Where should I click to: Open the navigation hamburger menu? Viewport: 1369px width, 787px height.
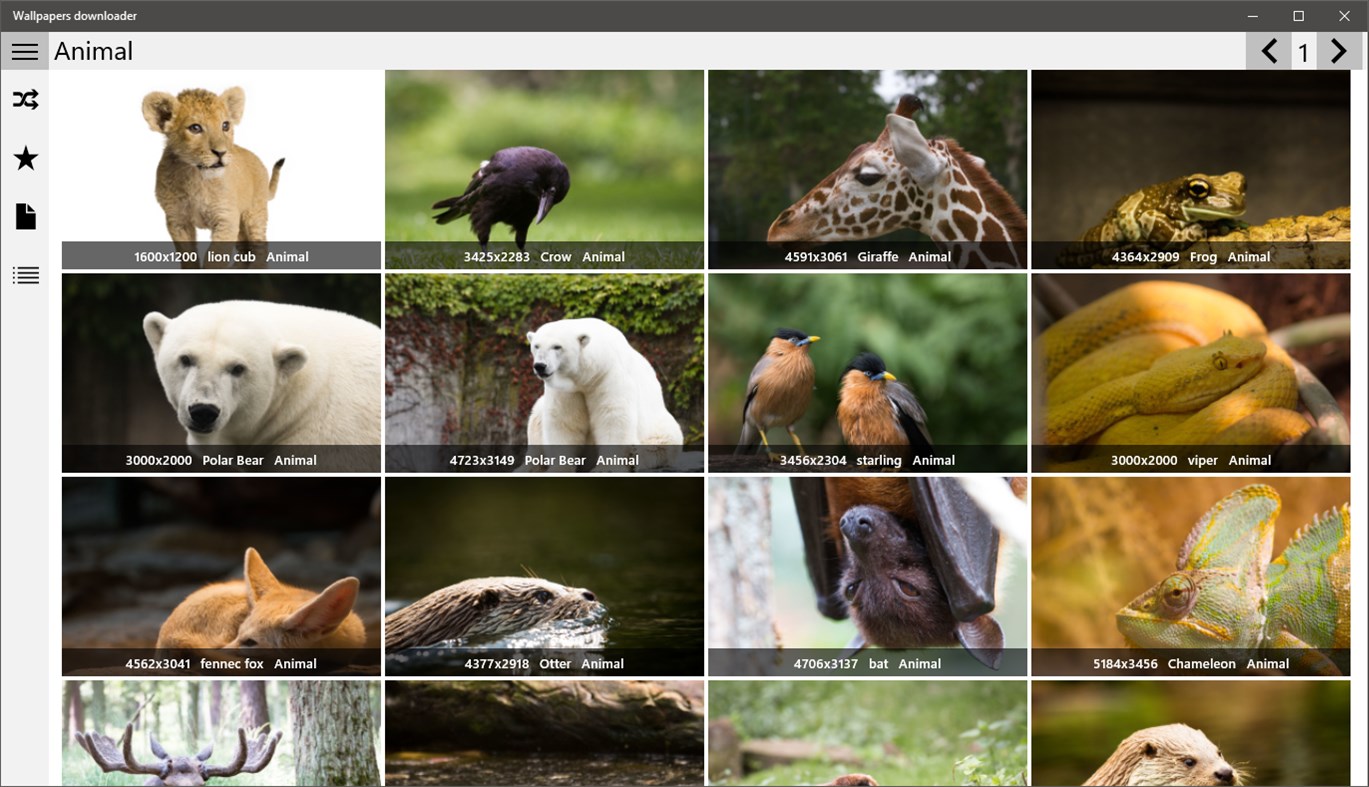pyautogui.click(x=24, y=51)
